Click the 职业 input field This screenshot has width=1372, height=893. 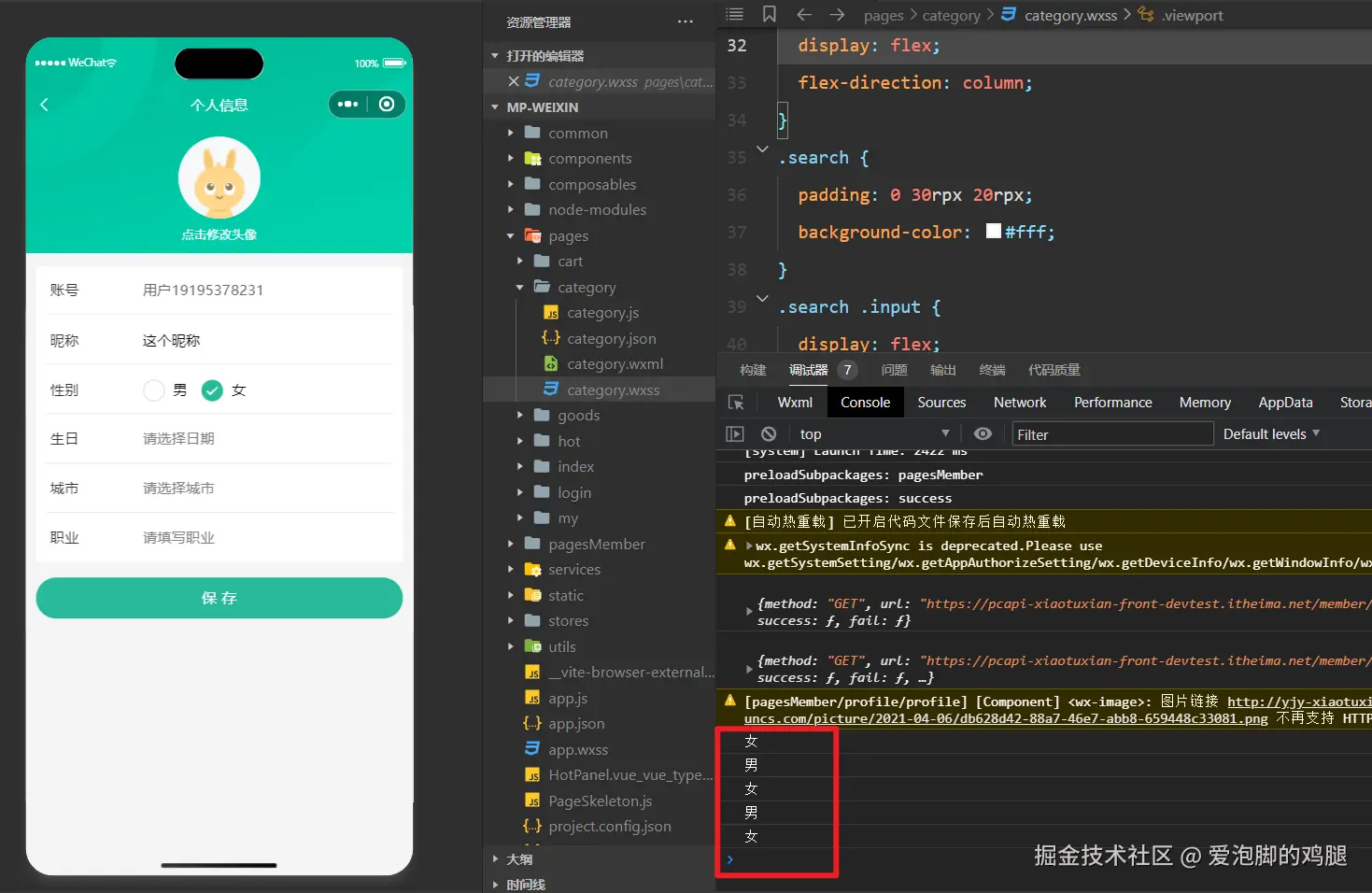coord(266,538)
